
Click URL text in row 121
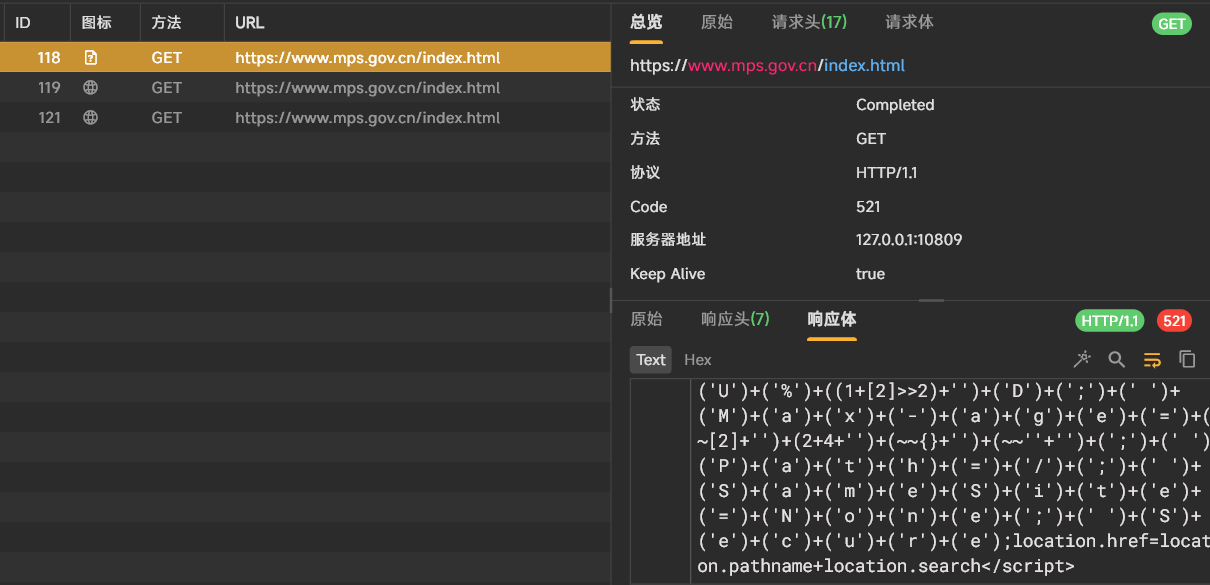(368, 118)
